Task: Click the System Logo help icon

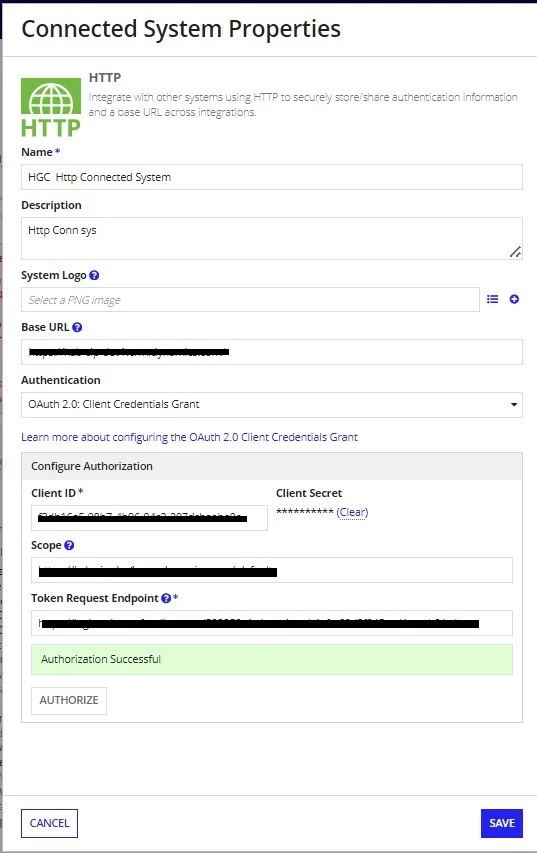Action: click(94, 275)
